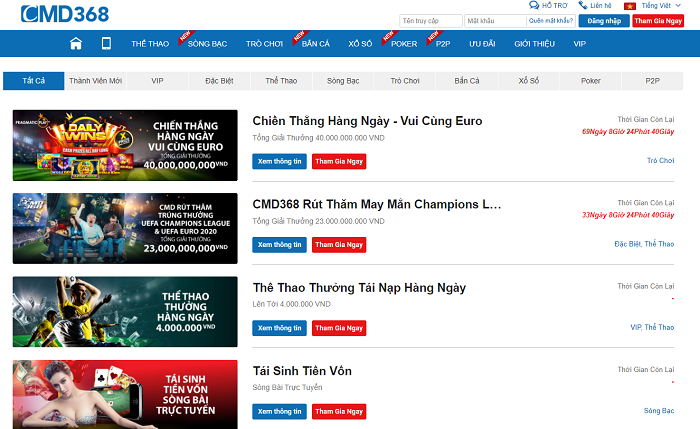Open the mobile phone icon page
Image resolution: width=700 pixels, height=429 pixels.
click(106, 43)
